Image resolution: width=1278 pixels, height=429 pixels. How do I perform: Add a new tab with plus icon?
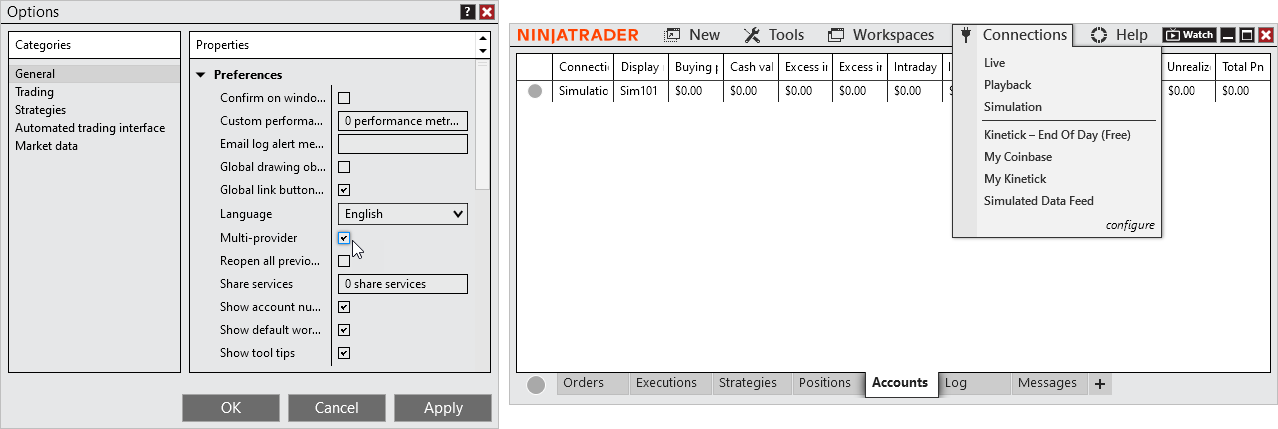pos(1099,384)
